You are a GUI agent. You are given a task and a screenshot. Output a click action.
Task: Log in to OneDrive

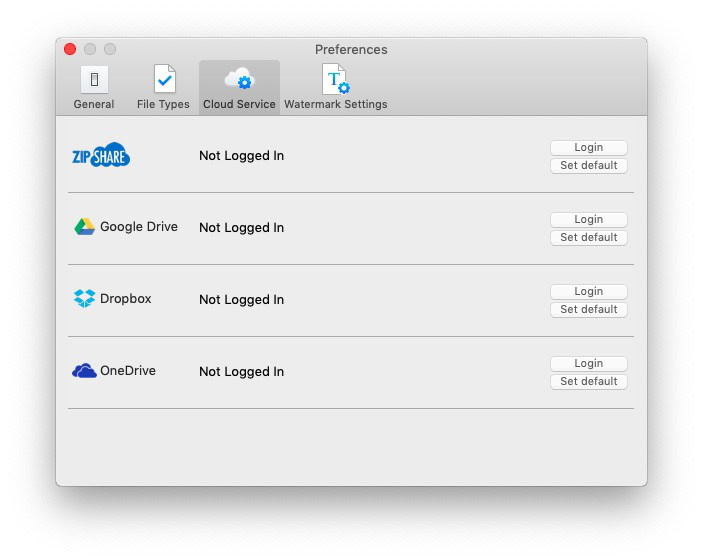click(x=589, y=364)
